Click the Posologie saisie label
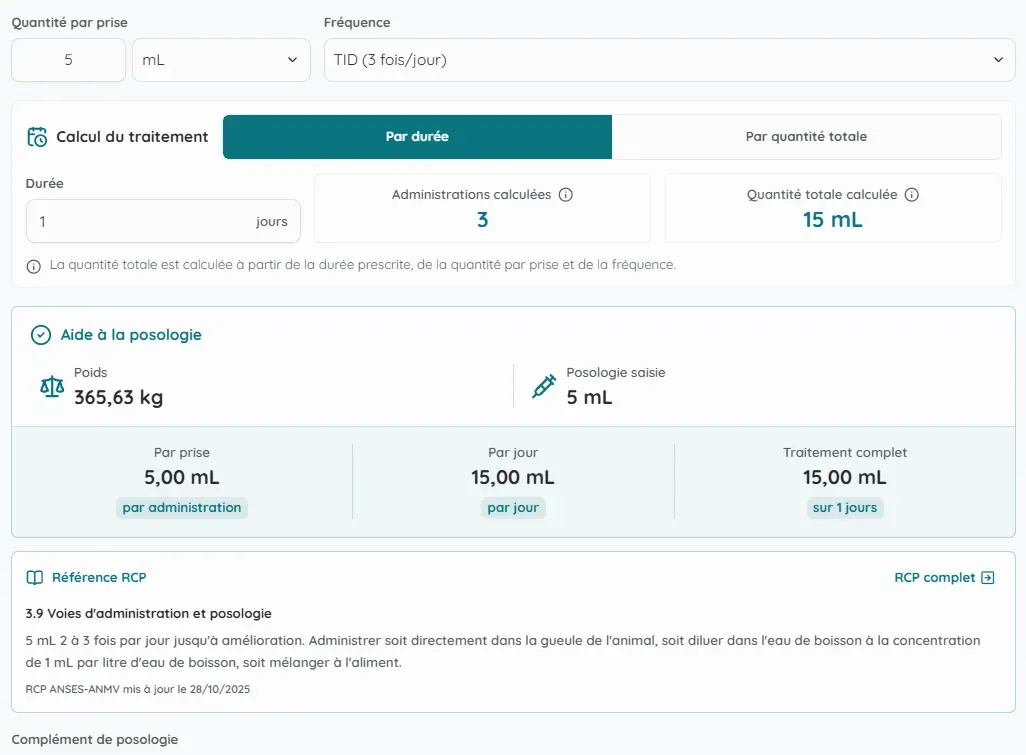This screenshot has height=755, width=1026. tap(616, 372)
